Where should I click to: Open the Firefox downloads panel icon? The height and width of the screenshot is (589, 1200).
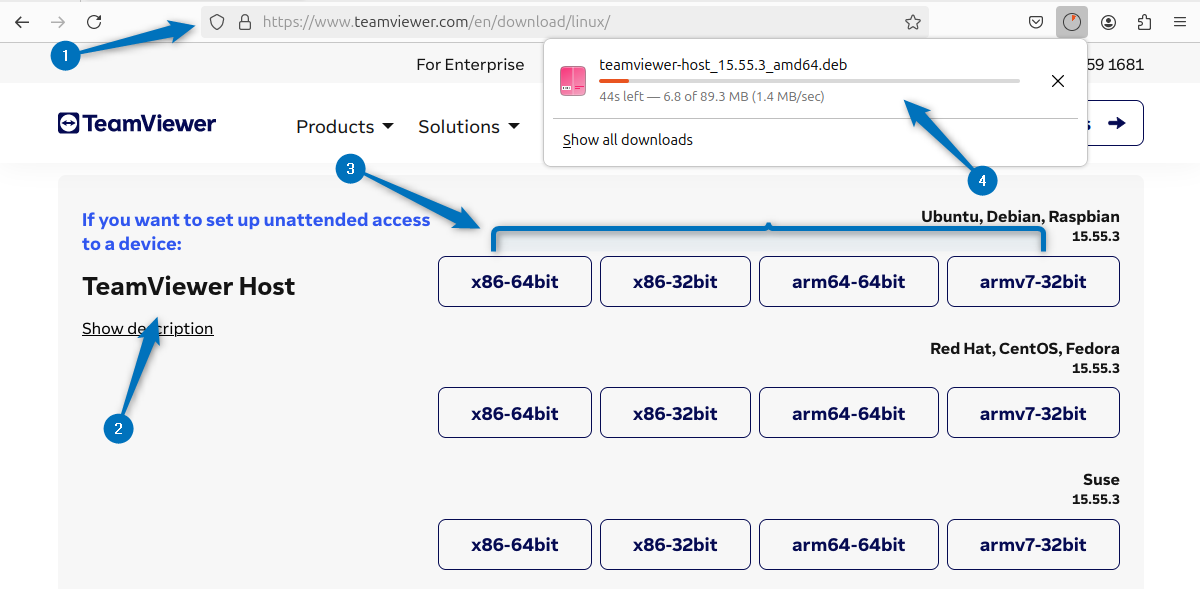pos(1071,21)
